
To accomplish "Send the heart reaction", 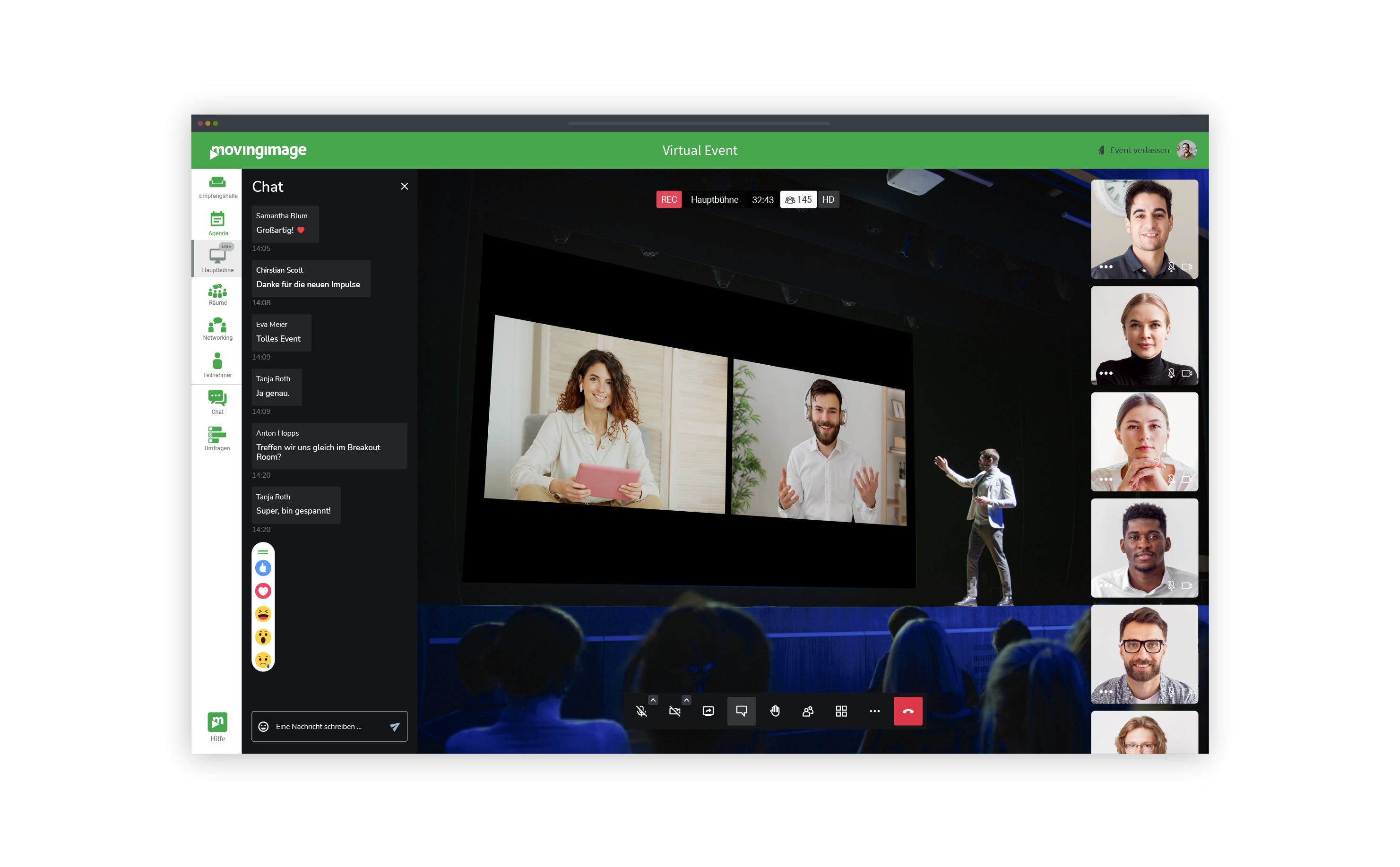I will (263, 591).
